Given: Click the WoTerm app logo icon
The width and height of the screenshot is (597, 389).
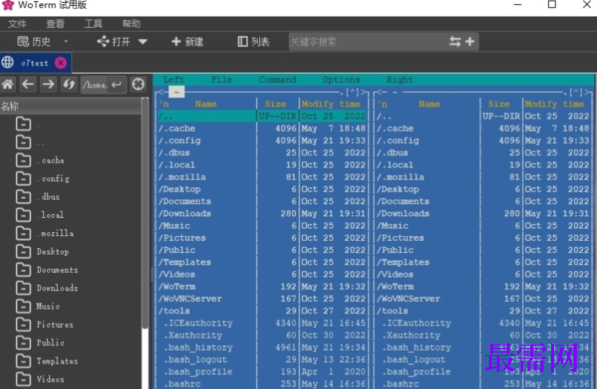Looking at the screenshot, I should (8, 5).
